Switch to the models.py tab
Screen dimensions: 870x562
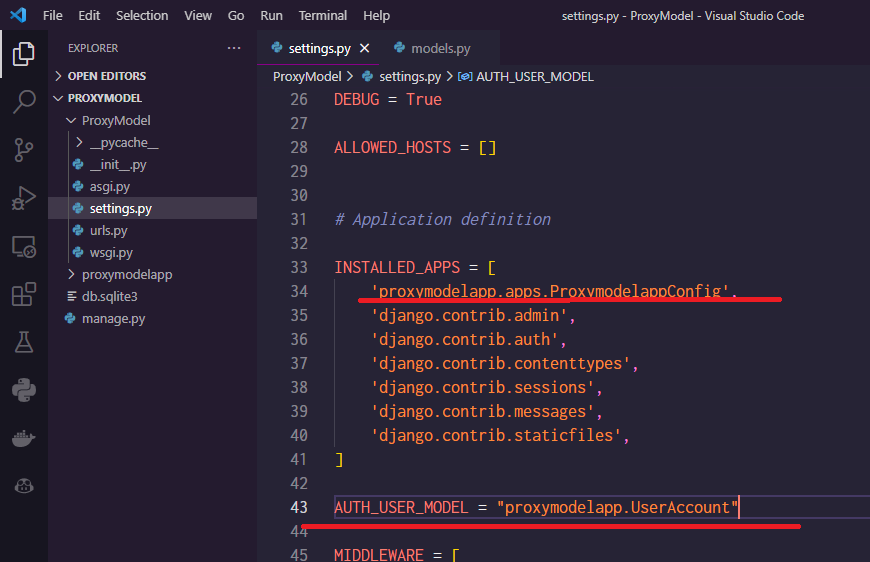pyautogui.click(x=440, y=48)
